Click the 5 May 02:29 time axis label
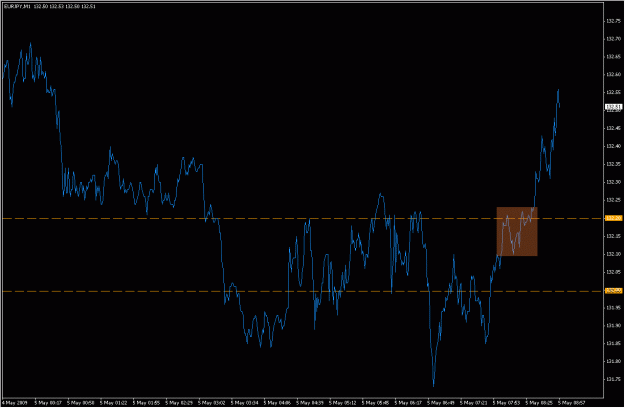The height and width of the screenshot is (408, 625). coord(179,403)
